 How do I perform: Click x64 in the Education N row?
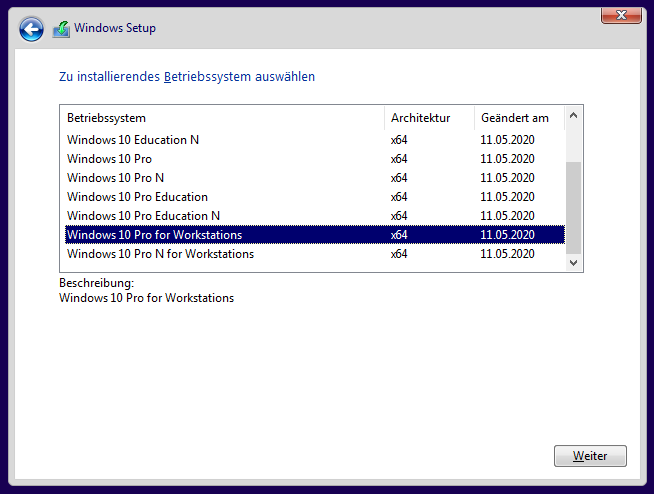[x=399, y=140]
